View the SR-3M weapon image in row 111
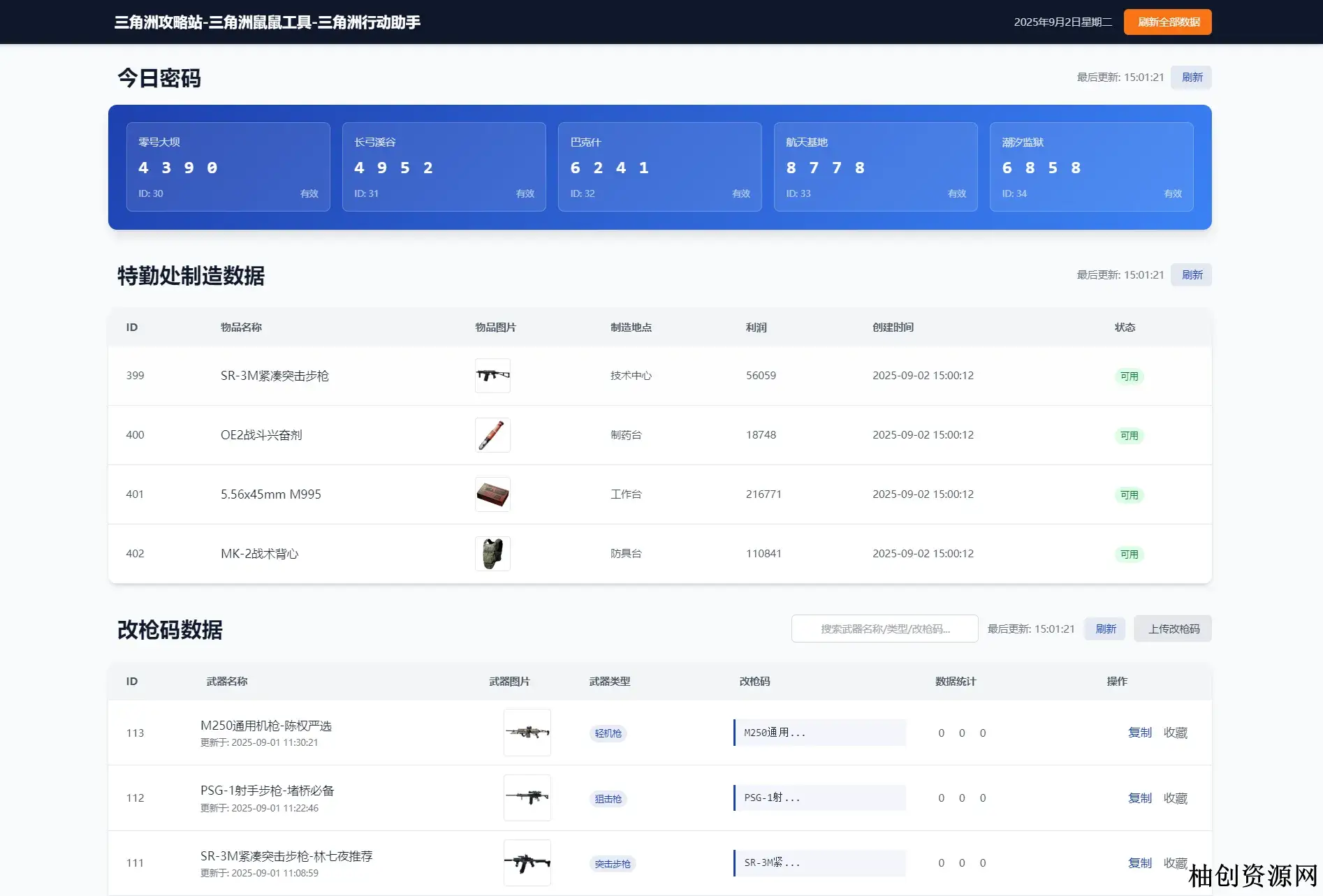The width and height of the screenshot is (1323, 896). [x=527, y=863]
